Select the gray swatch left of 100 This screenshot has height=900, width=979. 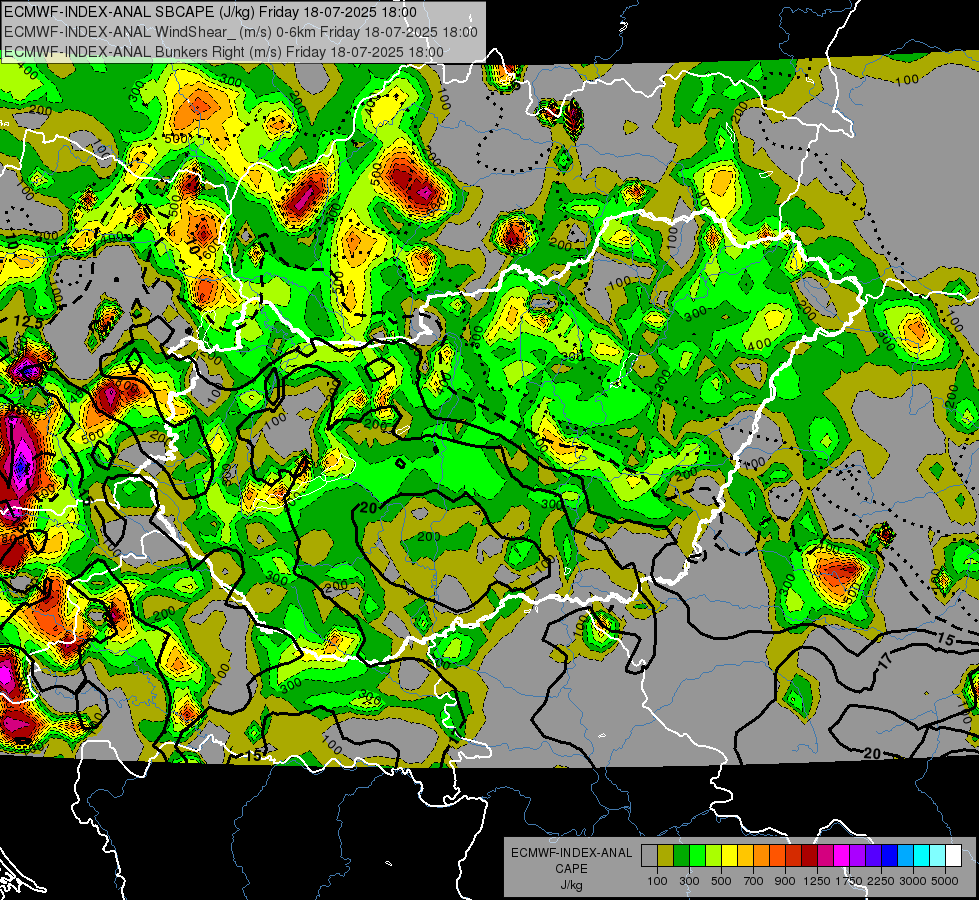click(649, 856)
